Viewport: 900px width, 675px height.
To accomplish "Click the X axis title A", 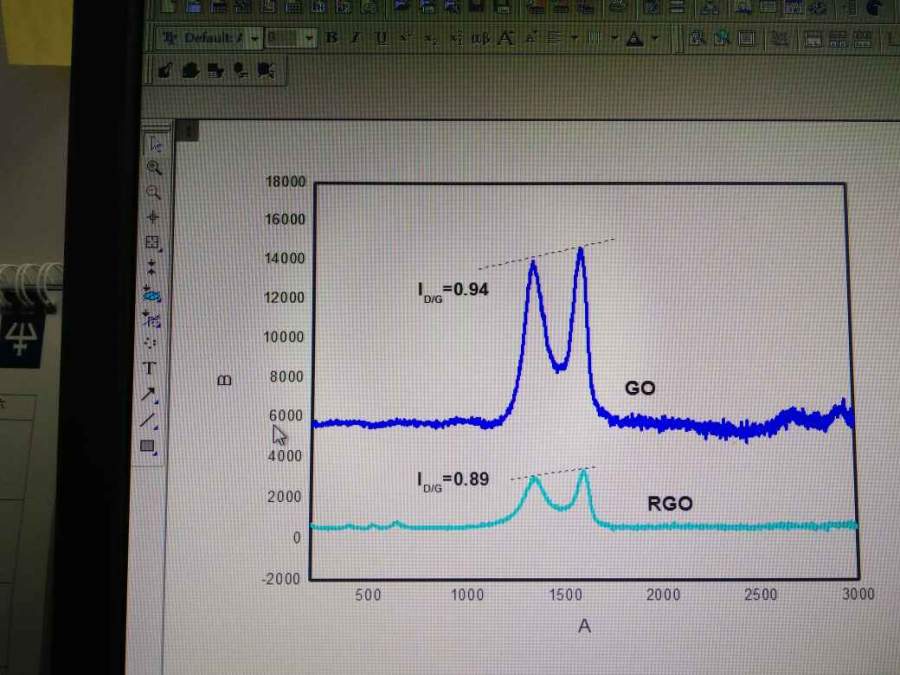I will click(x=584, y=626).
